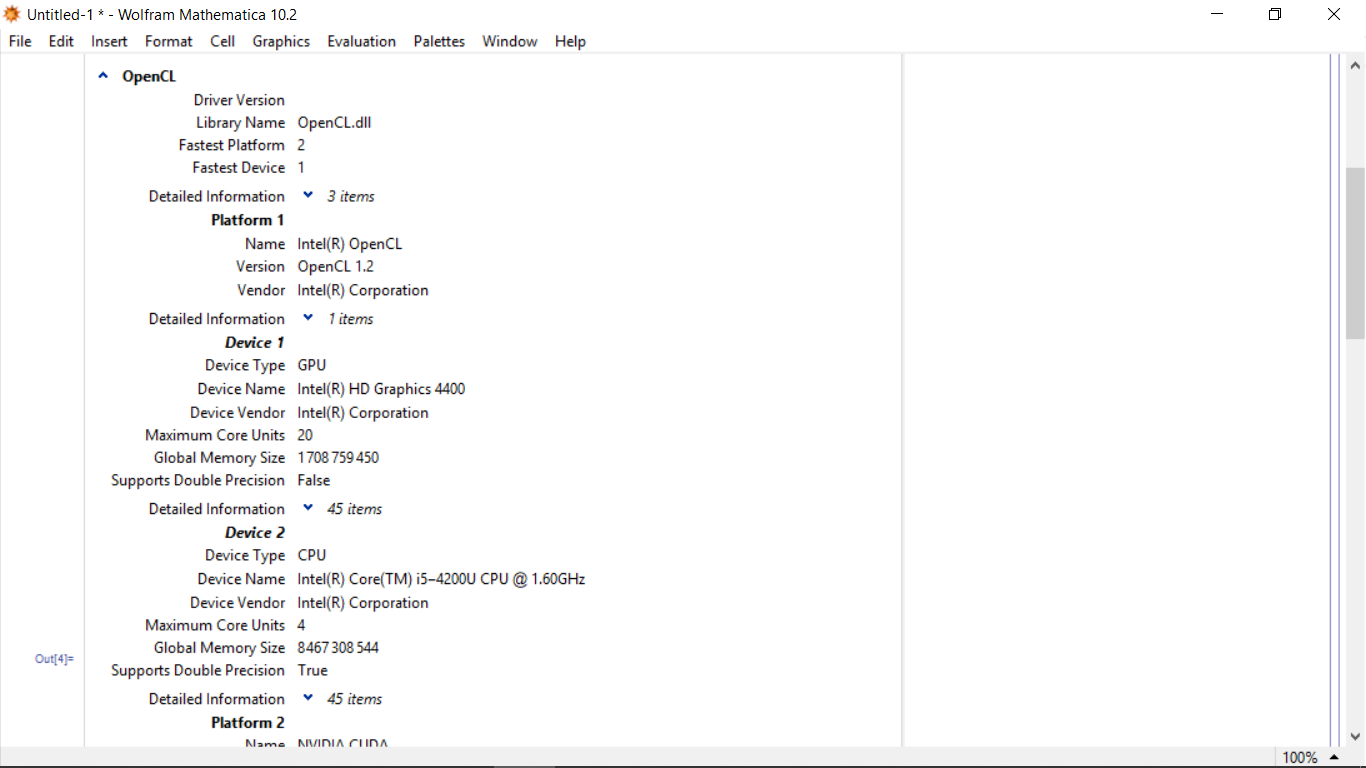The image size is (1366, 768).
Task: Click the Mathematica spikey icon in title bar
Action: click(12, 14)
